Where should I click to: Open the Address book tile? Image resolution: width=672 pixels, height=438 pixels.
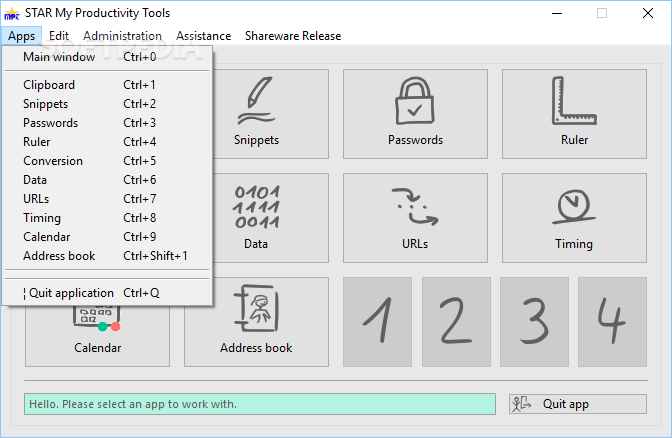(256, 322)
